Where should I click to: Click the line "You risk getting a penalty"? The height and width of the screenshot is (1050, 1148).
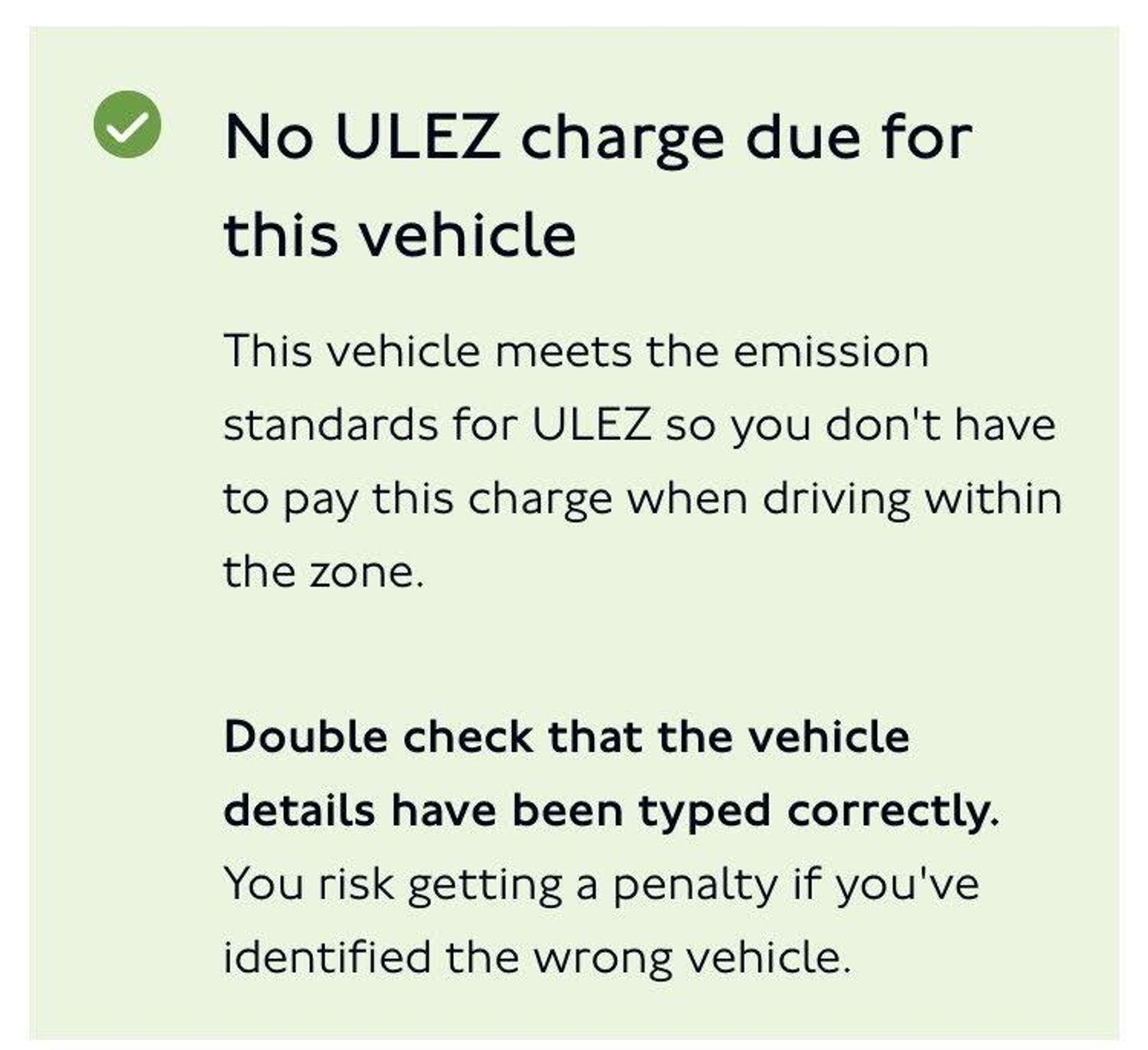[601, 884]
